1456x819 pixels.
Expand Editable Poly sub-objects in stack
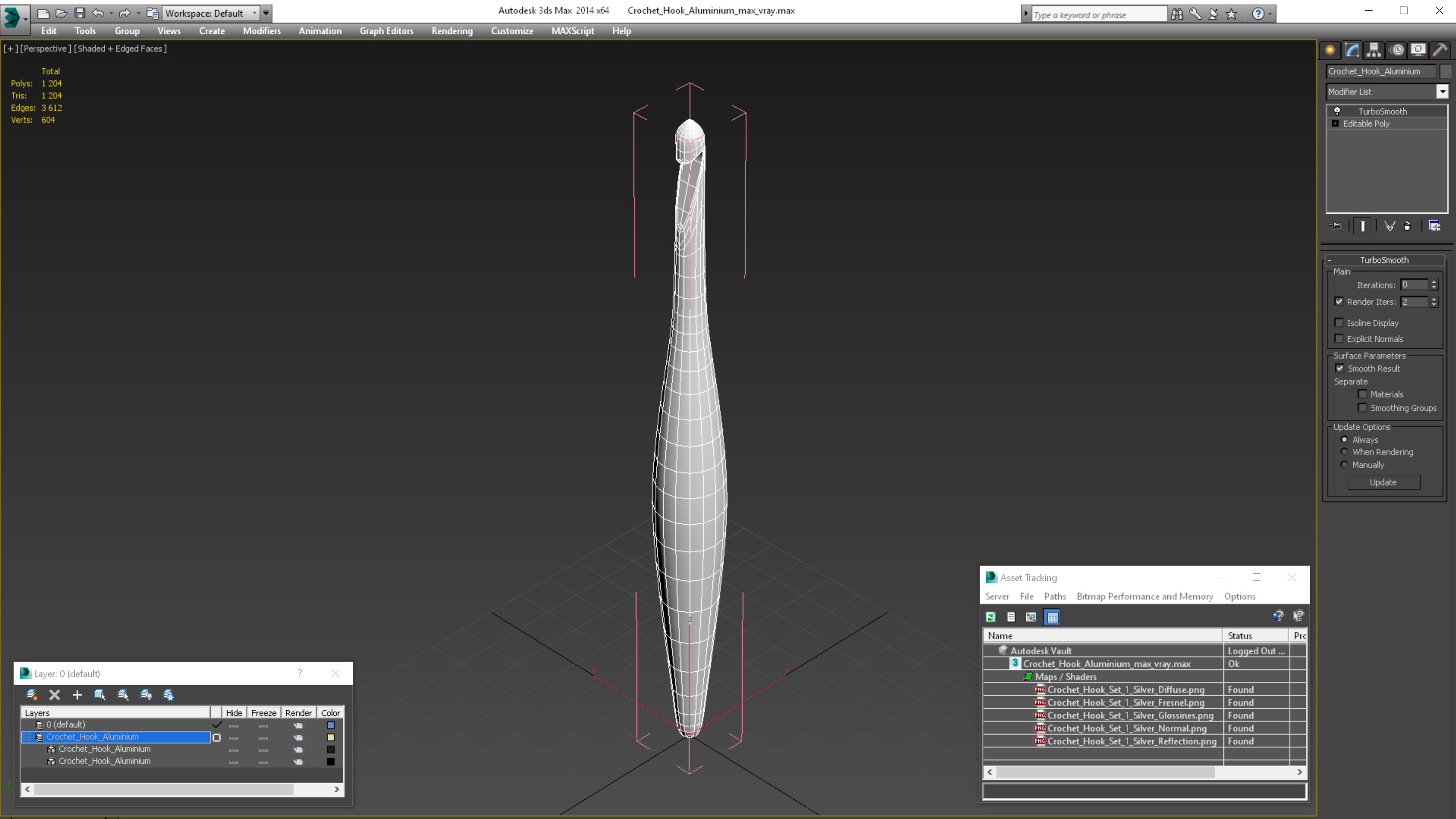tap(1336, 124)
